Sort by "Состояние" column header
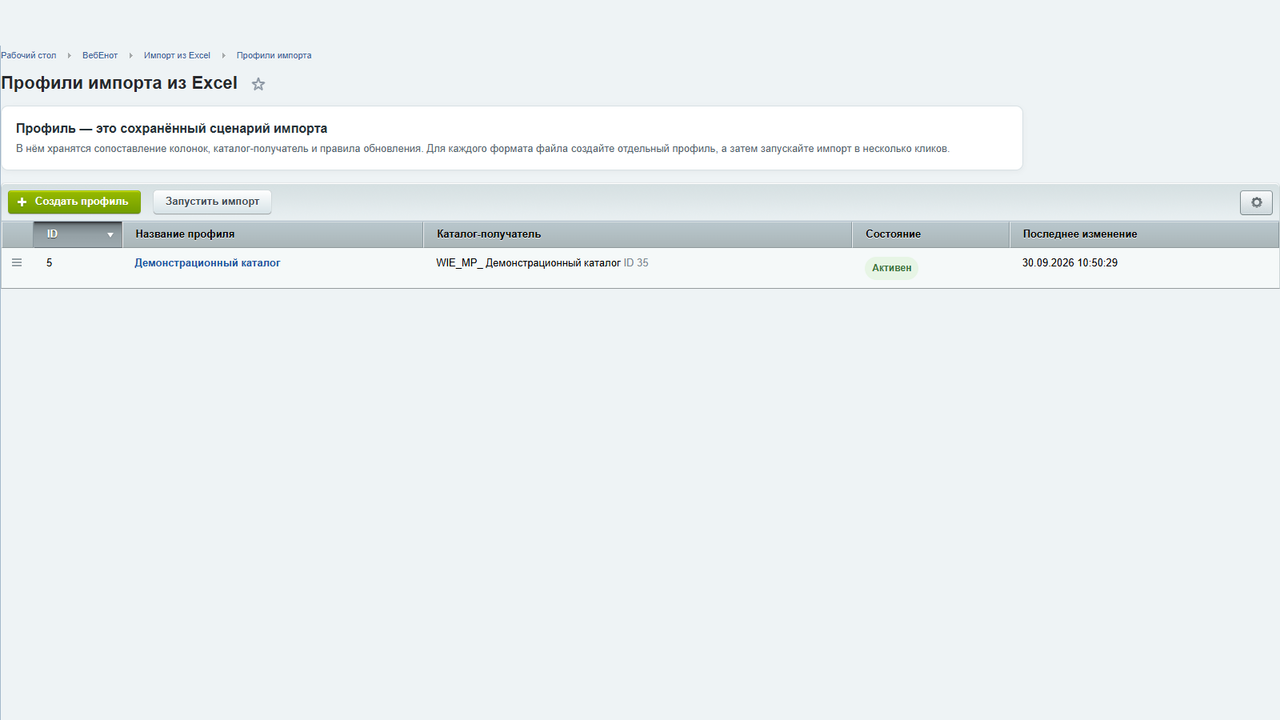1280x720 pixels. click(931, 234)
